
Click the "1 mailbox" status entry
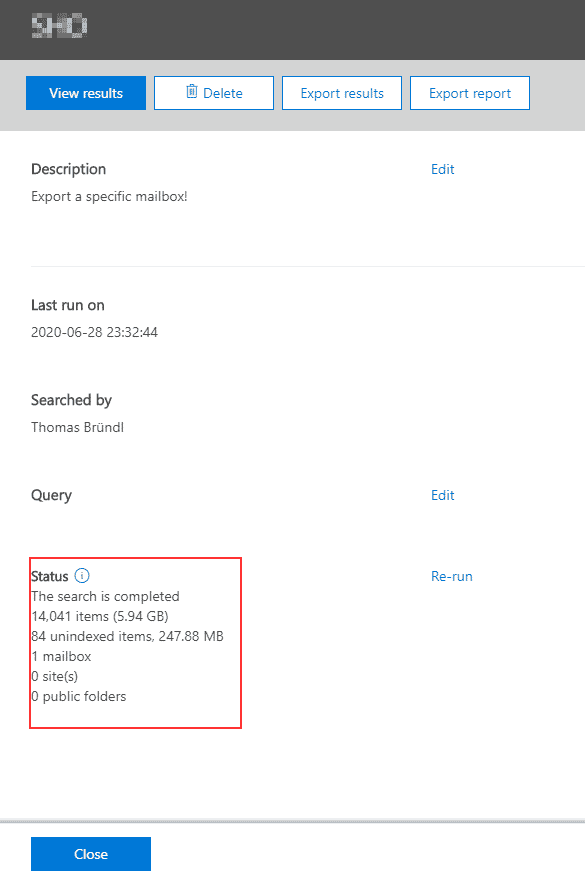pyautogui.click(x=61, y=656)
